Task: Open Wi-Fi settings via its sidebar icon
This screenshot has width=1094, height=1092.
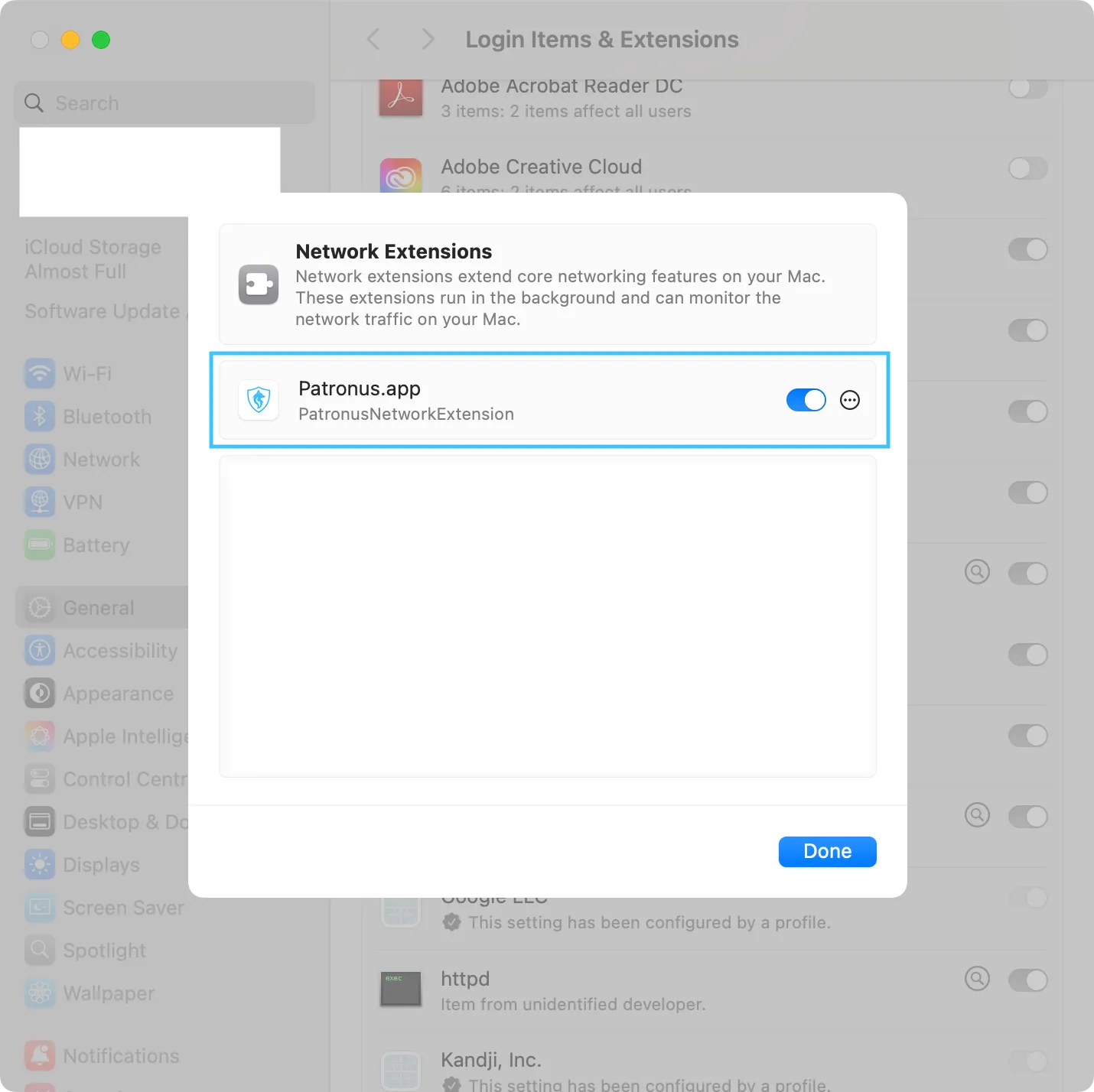Action: click(x=40, y=374)
